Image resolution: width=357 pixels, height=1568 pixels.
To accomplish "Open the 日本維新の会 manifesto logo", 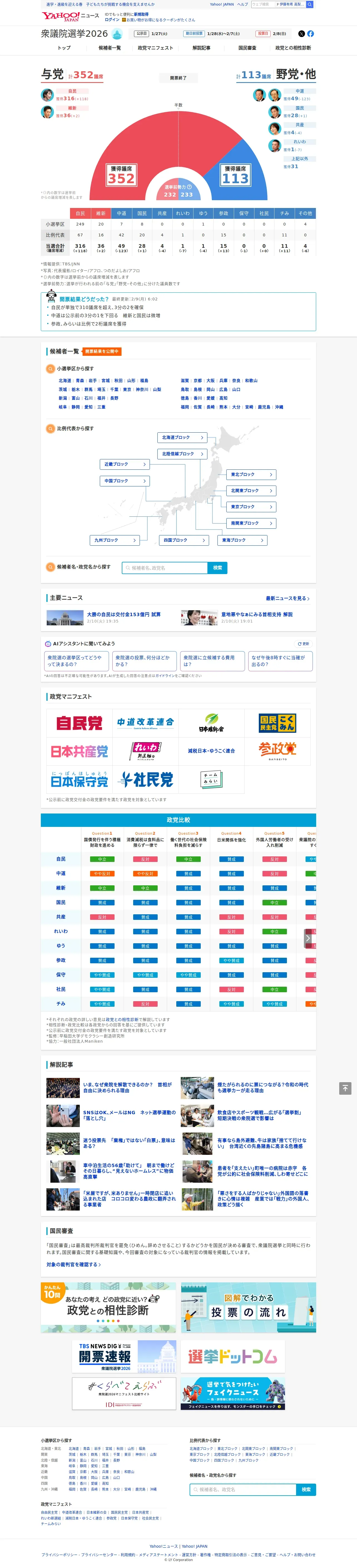I will 211,722.
